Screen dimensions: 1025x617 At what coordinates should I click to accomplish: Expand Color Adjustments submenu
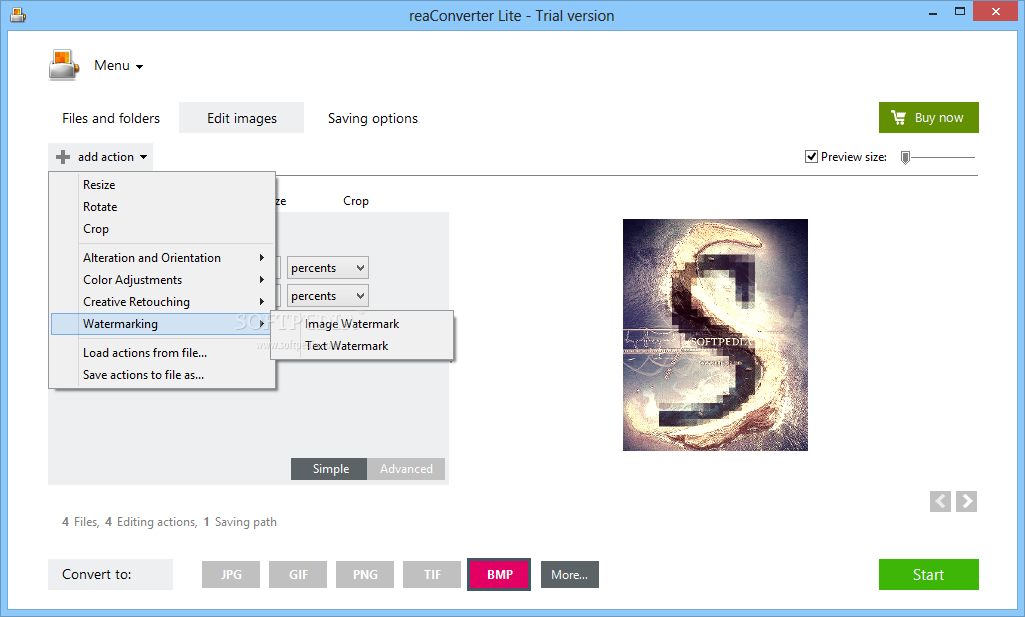click(x=162, y=280)
